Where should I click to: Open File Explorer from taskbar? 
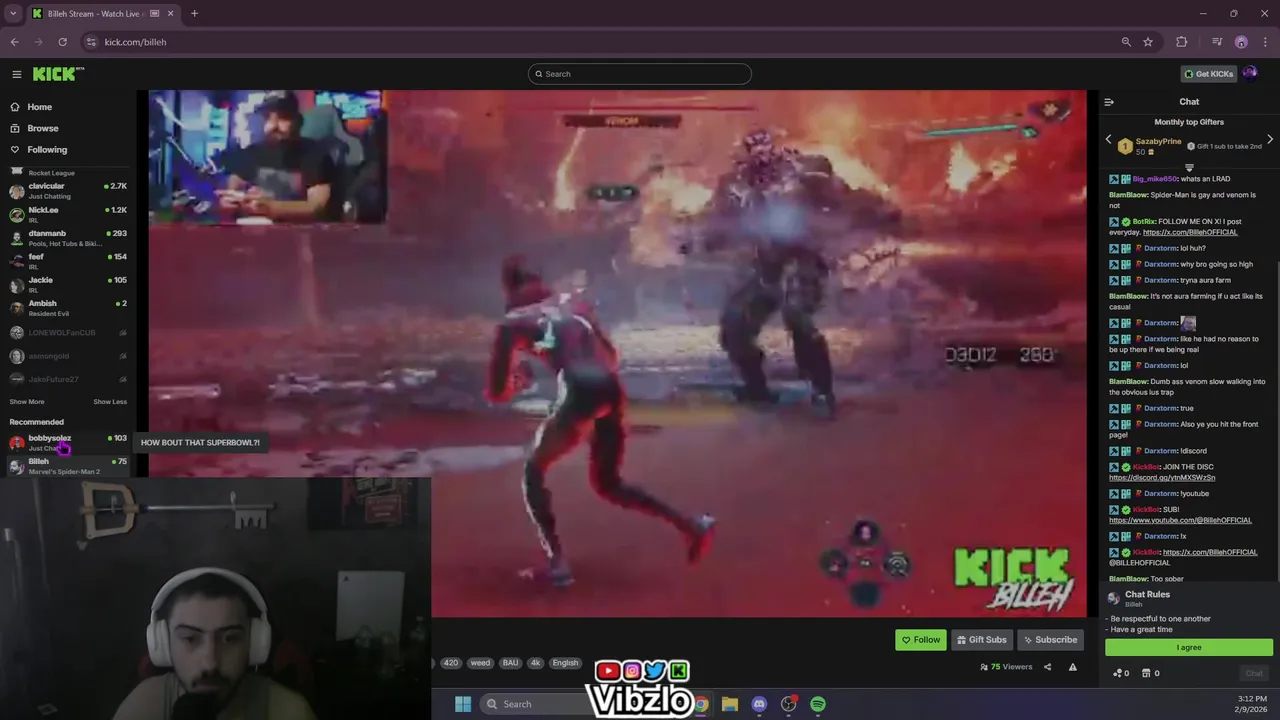(x=730, y=704)
